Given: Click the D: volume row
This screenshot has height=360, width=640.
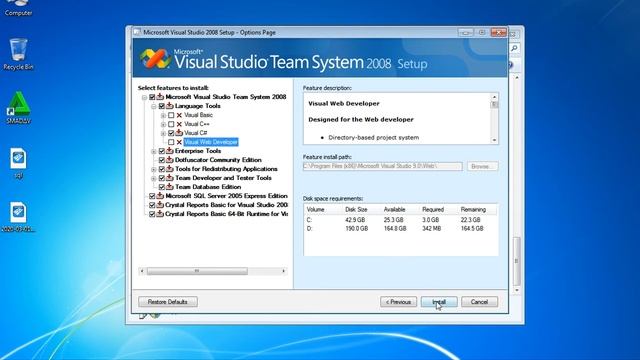Looking at the screenshot, I should coord(400,229).
